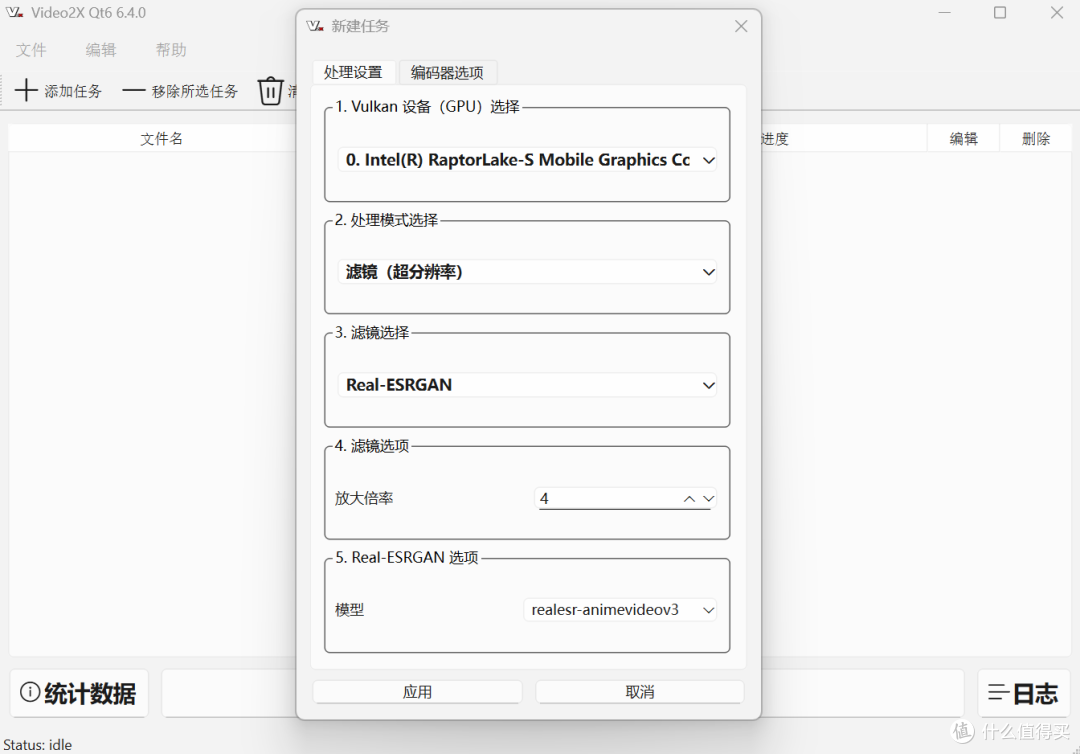1080x754 pixels.
Task: Decrease 放大倍率 with the down arrow
Action: [x=709, y=499]
